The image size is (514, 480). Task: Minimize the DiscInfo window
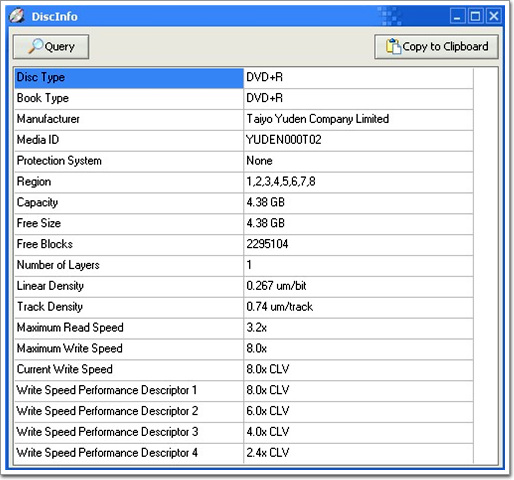click(457, 16)
